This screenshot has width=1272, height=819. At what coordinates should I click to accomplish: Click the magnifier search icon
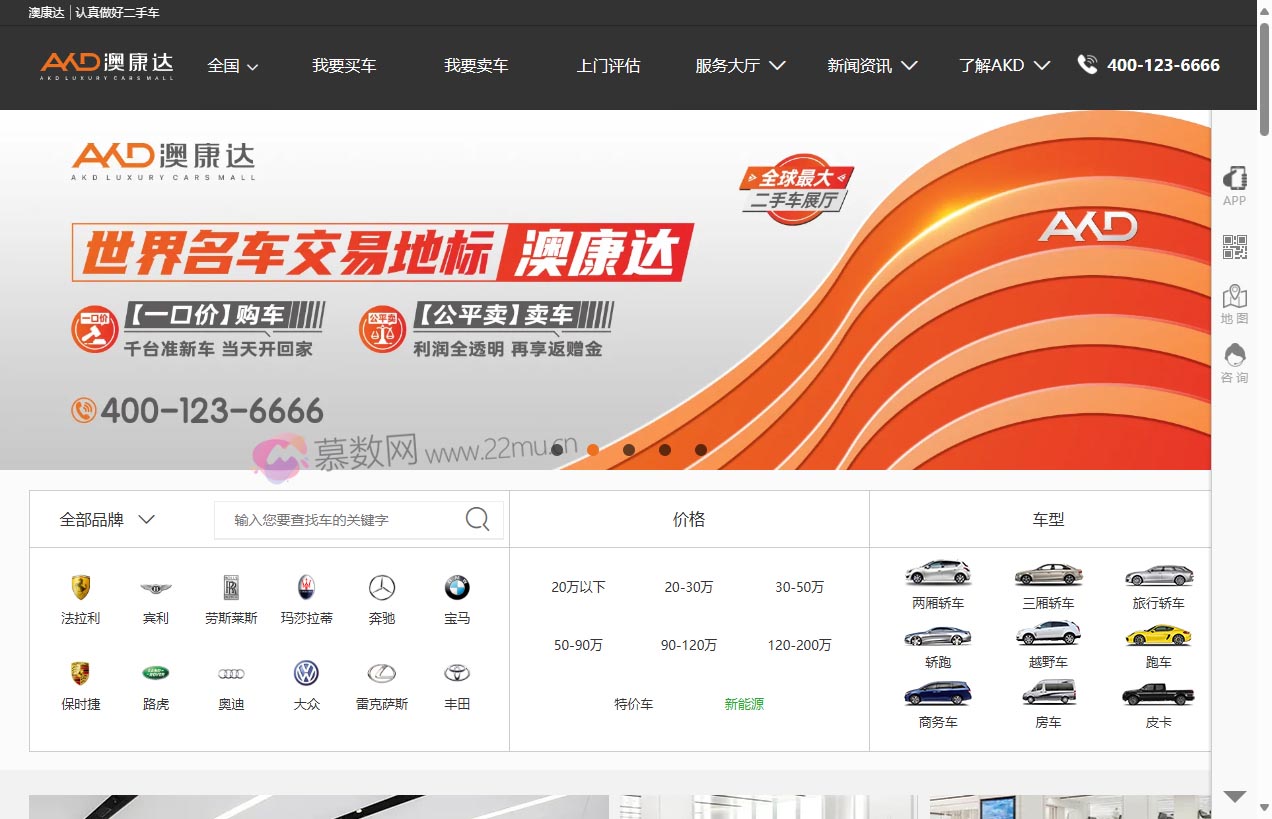tap(477, 520)
